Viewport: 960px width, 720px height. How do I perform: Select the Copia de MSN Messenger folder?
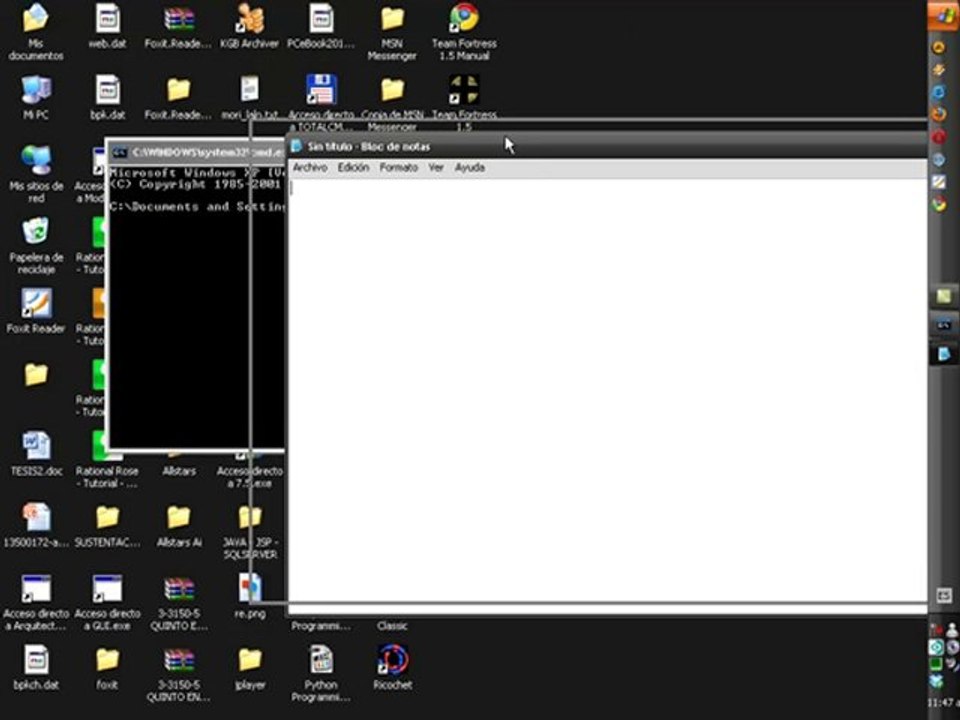pos(392,102)
